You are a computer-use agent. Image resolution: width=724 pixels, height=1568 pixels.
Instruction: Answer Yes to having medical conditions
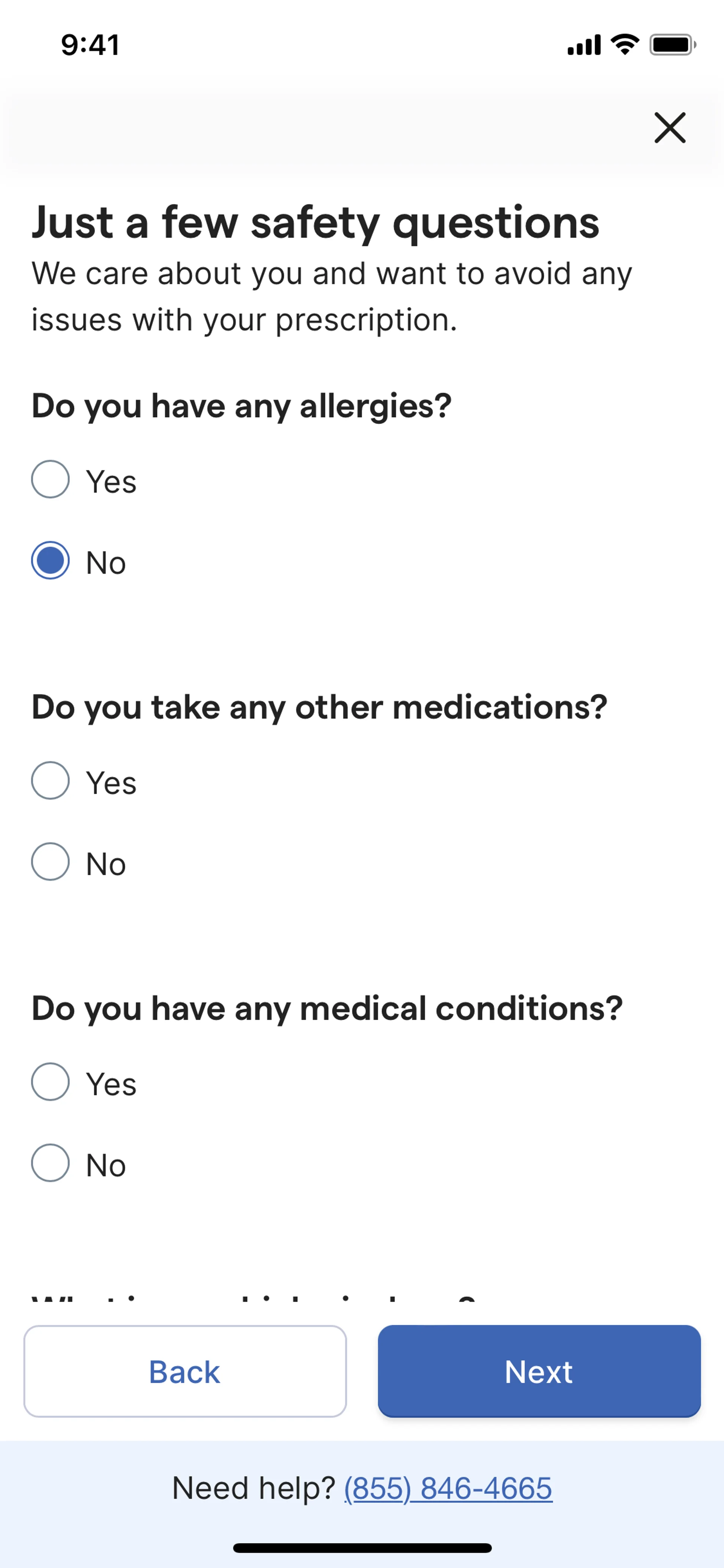(x=51, y=1082)
